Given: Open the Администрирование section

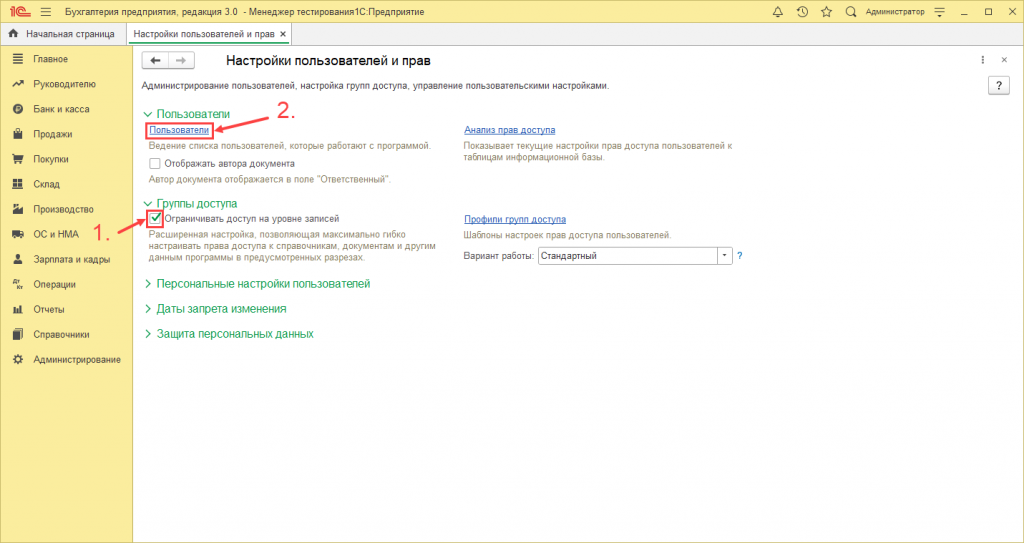Looking at the screenshot, I should [77, 359].
